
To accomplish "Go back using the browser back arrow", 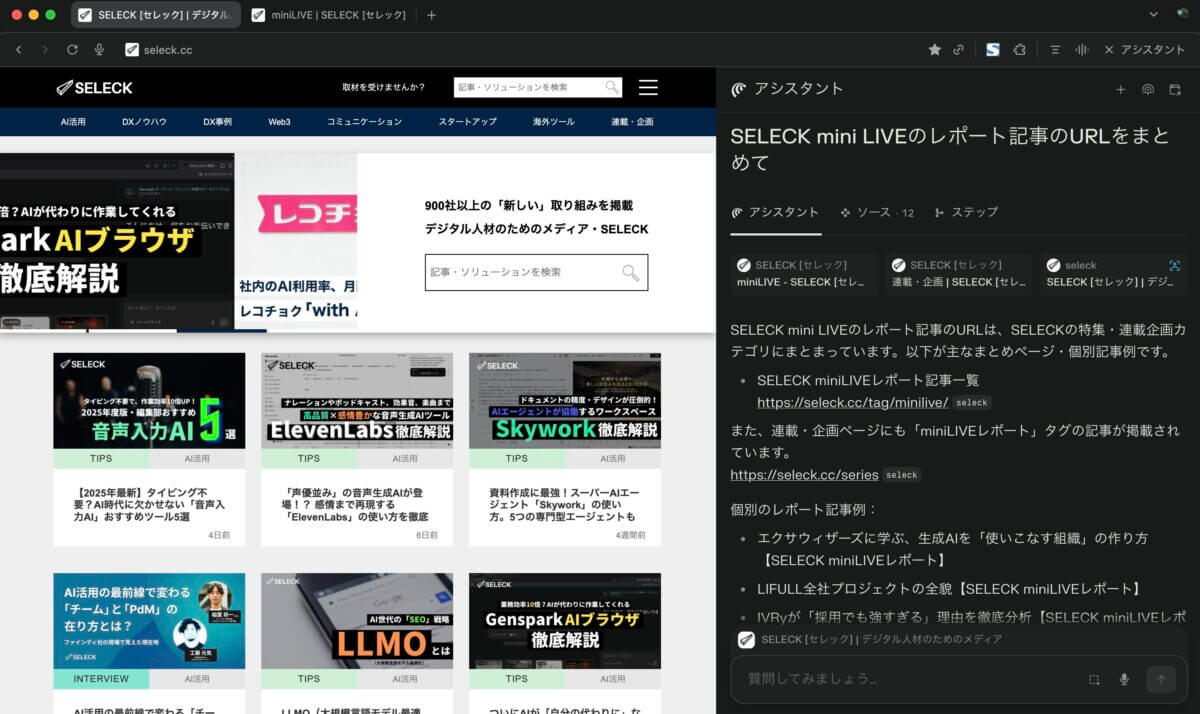I will 18,49.
